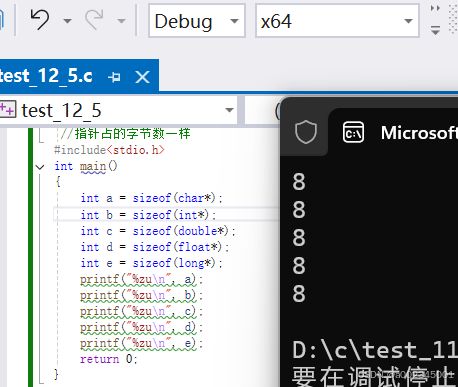Click the printf line printing variable e
The height and width of the screenshot is (387, 458).
coord(141,343)
